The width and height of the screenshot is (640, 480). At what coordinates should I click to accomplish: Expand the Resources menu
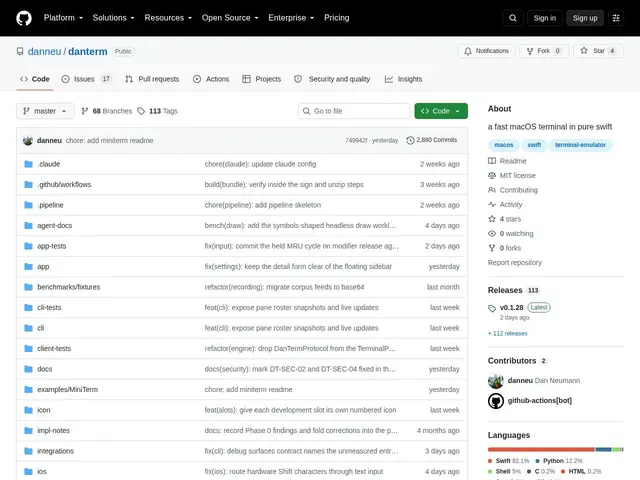[168, 18]
